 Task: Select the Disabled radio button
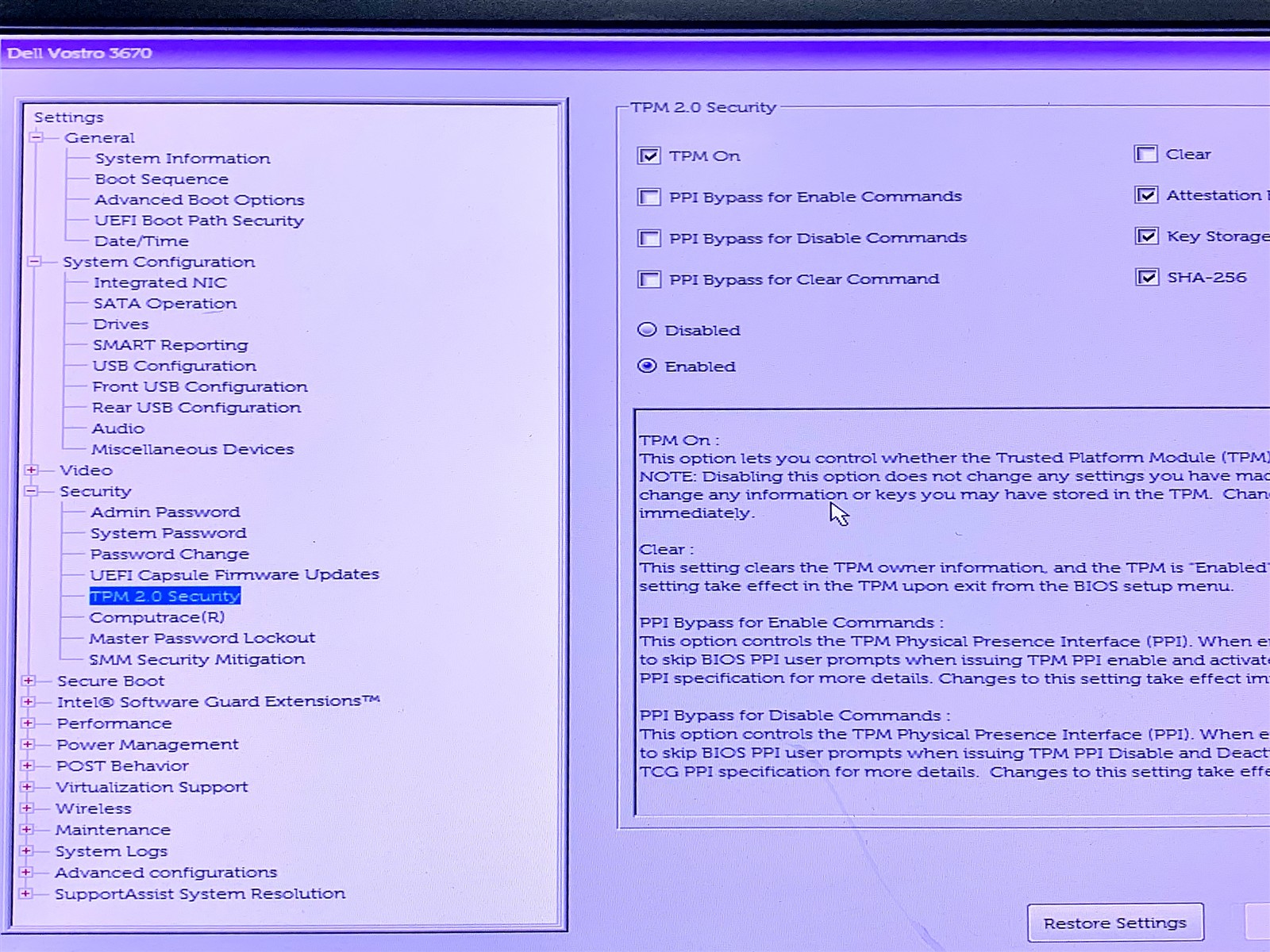click(x=647, y=330)
